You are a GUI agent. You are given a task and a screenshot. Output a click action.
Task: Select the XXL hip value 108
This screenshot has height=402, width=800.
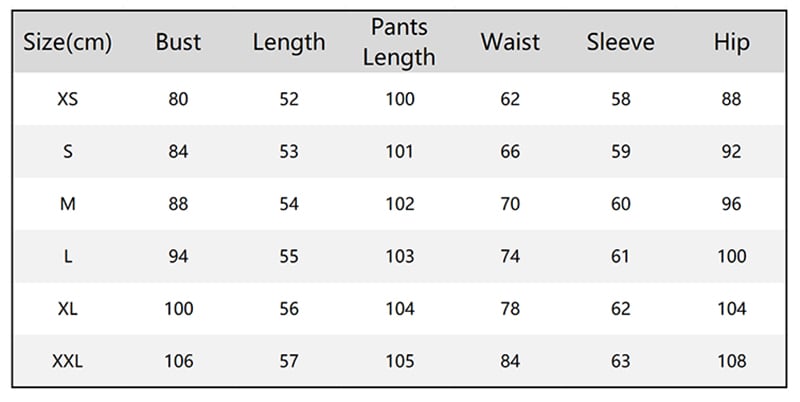[731, 361]
